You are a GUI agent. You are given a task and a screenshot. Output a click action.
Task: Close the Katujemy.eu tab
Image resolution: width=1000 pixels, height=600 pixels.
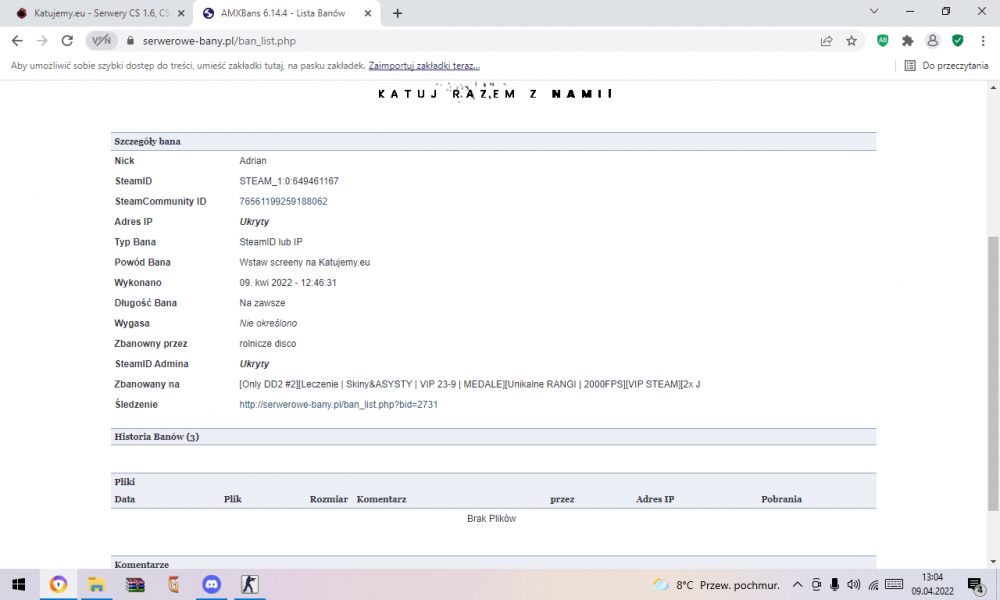181,13
